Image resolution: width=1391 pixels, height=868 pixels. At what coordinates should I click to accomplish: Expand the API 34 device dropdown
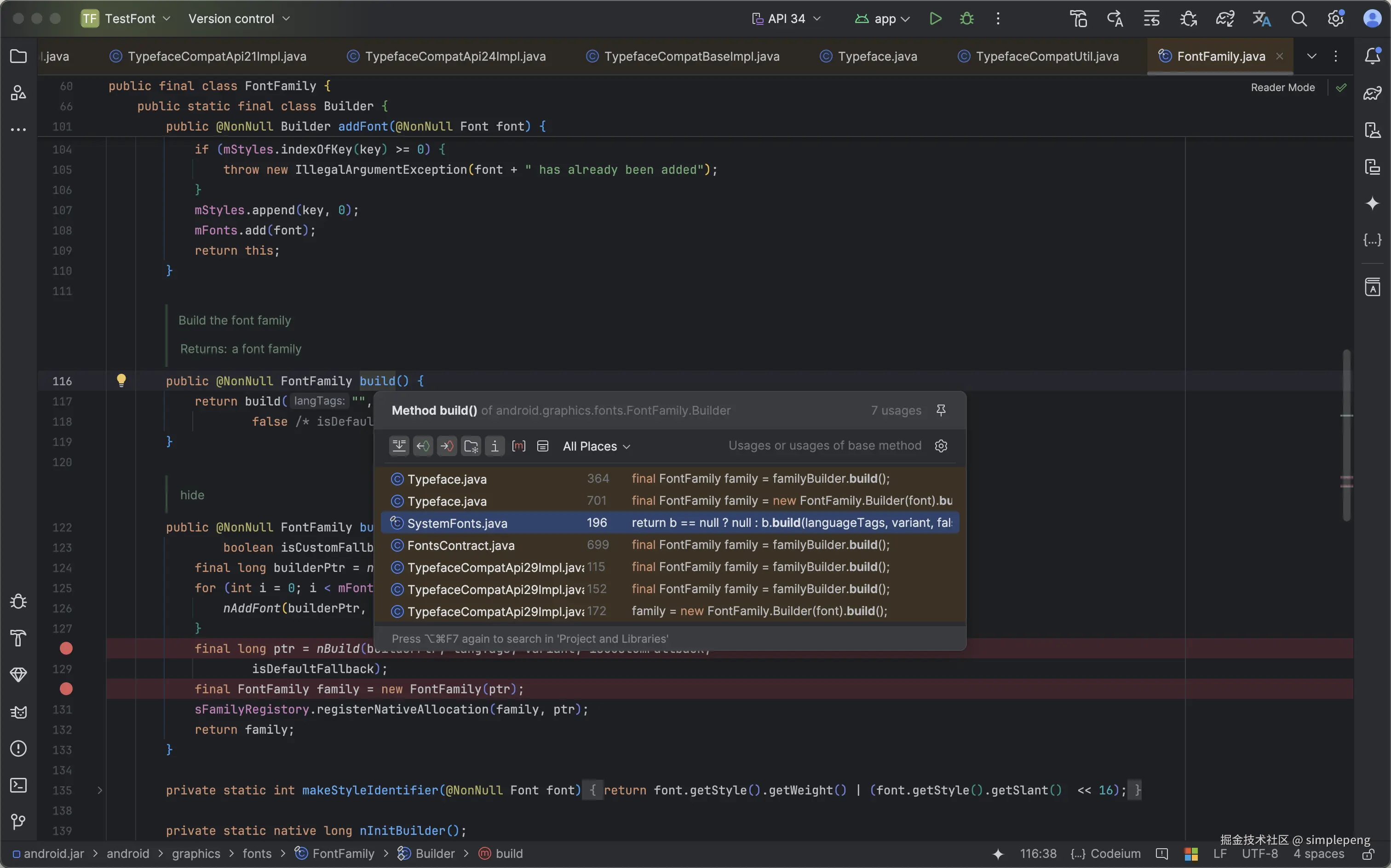pyautogui.click(x=786, y=18)
